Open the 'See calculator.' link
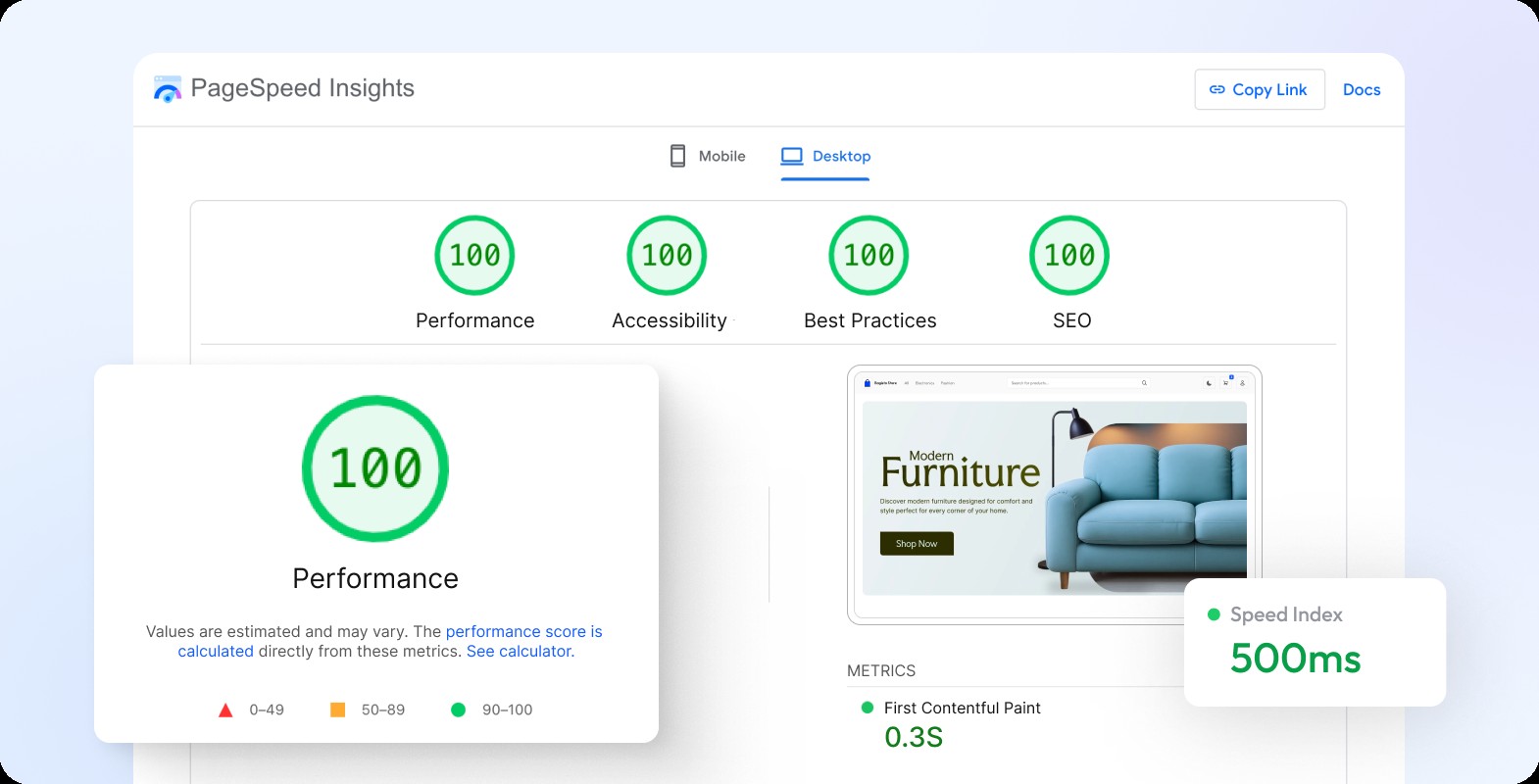 (x=521, y=651)
